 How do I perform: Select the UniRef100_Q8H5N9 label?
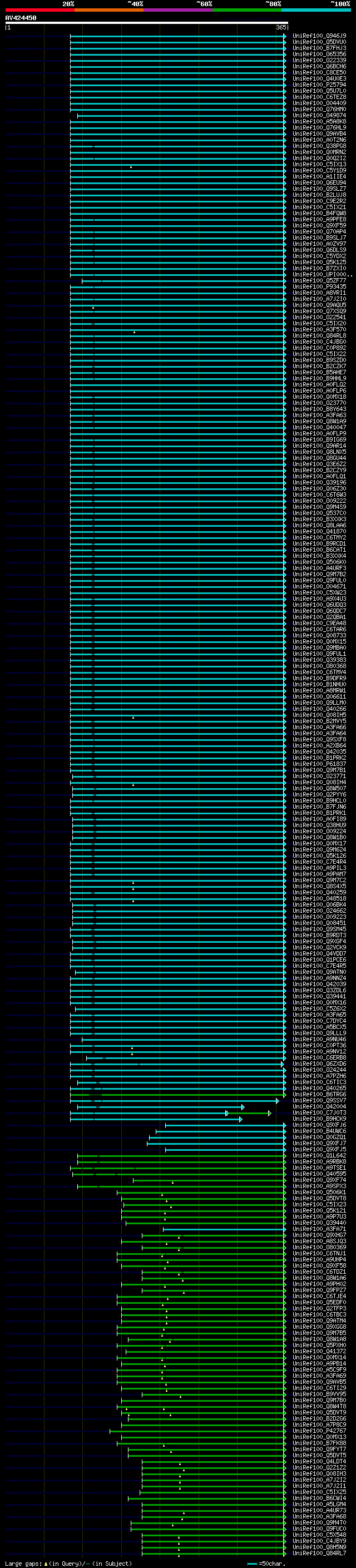[x=319, y=1547]
